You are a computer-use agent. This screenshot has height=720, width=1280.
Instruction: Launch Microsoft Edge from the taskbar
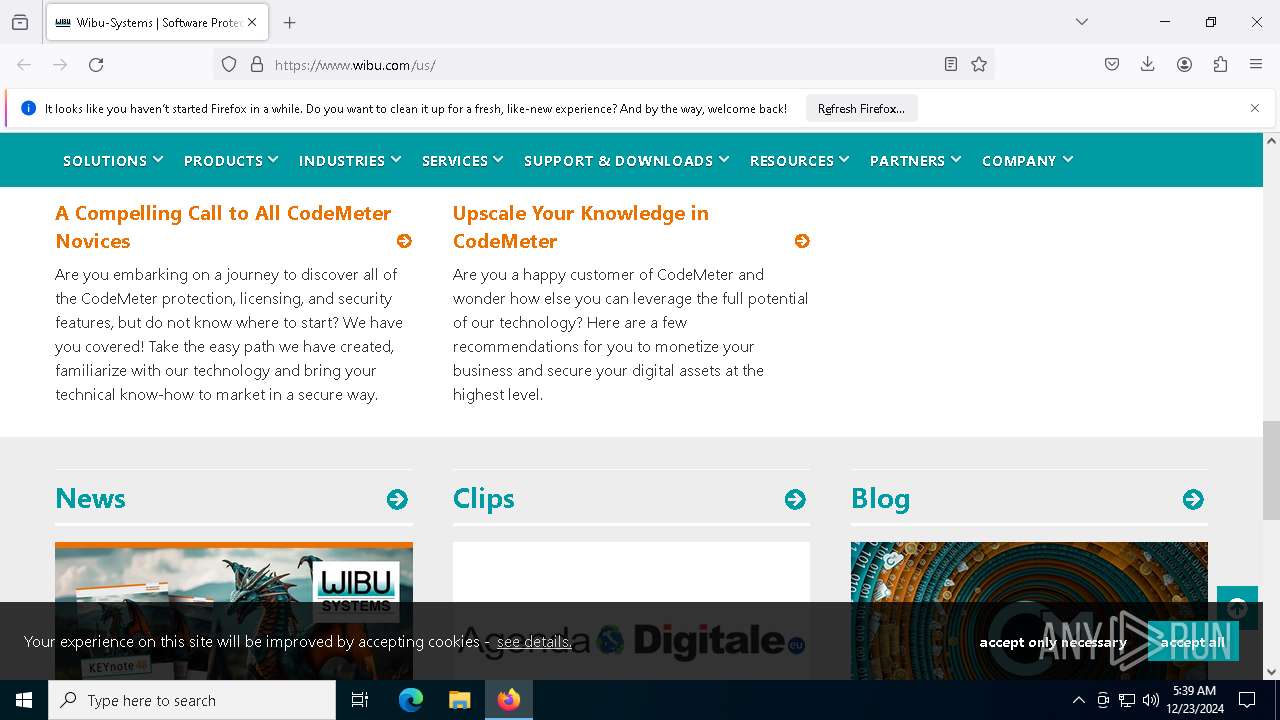411,700
